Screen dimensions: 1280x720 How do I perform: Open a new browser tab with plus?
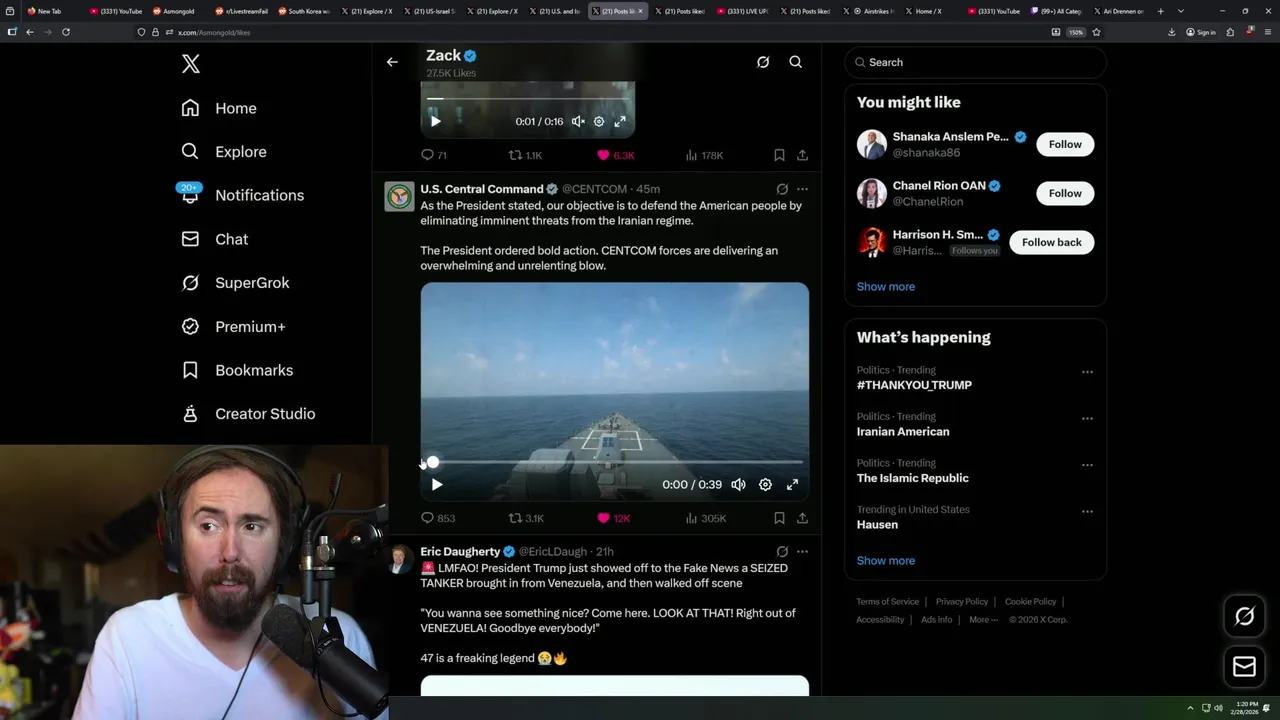[1161, 11]
